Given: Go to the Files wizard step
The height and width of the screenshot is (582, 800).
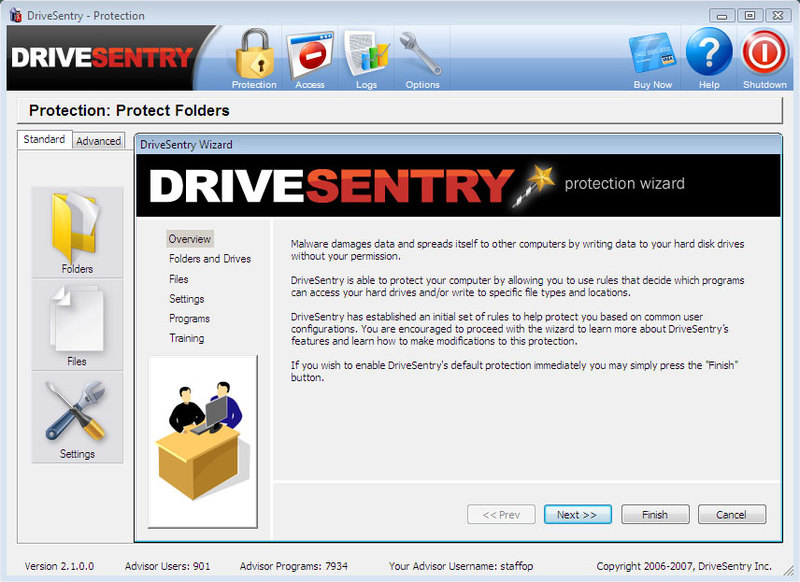Looking at the screenshot, I should point(179,279).
